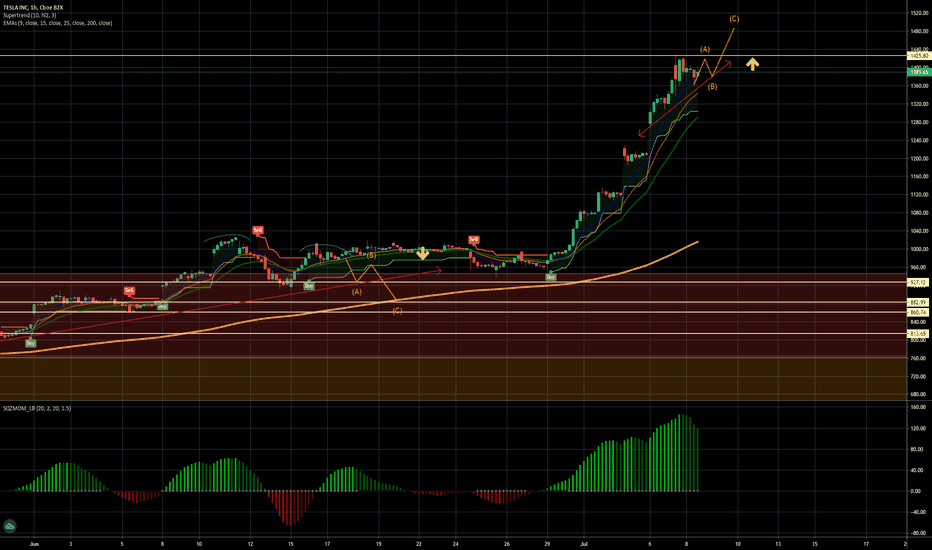932x550 pixels.
Task: Click the upper (B) wave label near 1360
Action: pyautogui.click(x=712, y=87)
